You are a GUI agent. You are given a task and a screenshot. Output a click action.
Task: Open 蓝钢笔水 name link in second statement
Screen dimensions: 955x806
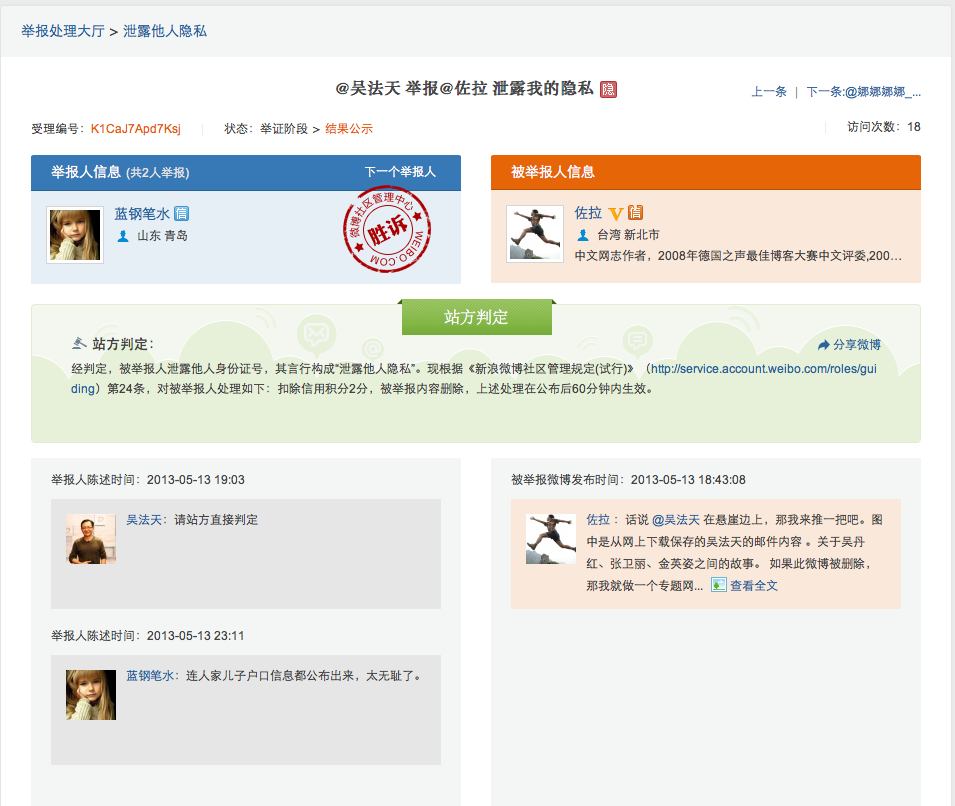[150, 676]
